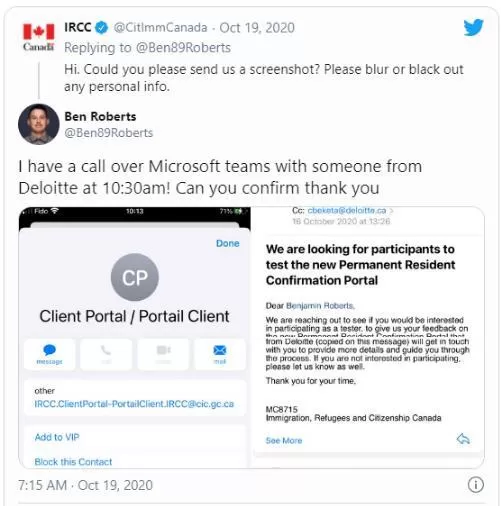Open the 7:15 AM Oct 19, 2020 timestamp
The height and width of the screenshot is (506, 501).
point(85,485)
